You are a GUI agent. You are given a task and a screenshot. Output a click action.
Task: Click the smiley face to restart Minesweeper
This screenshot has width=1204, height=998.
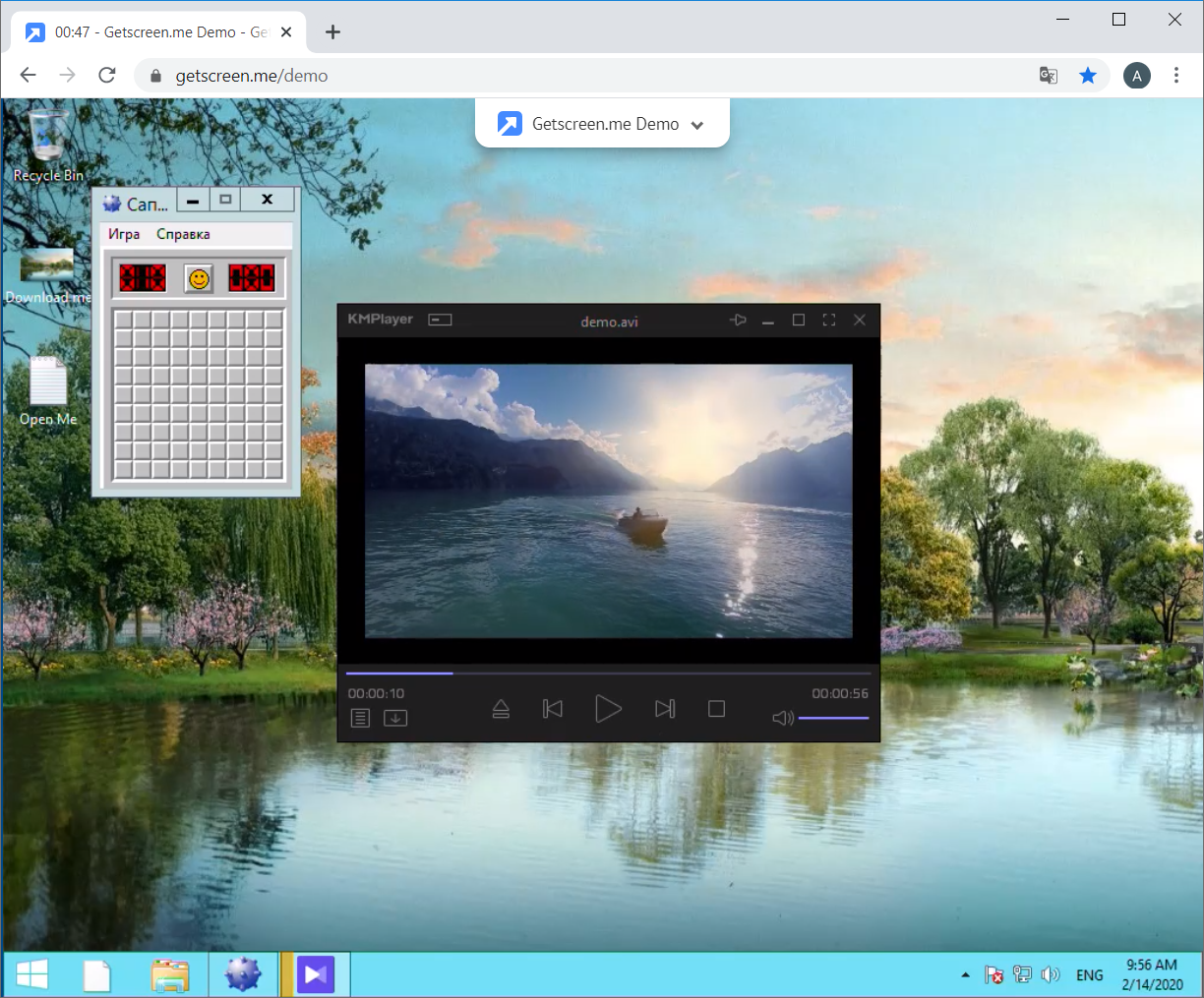tap(199, 278)
